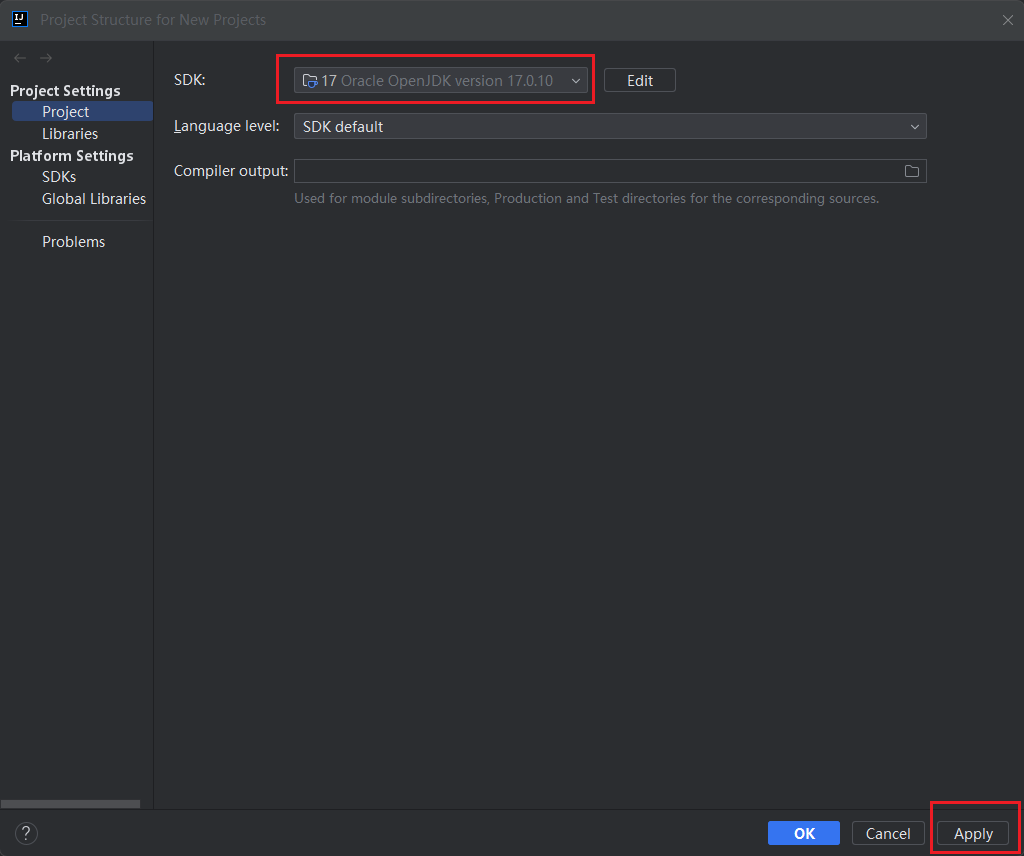
Task: Open SDKs under Platform Settings
Action: click(59, 176)
